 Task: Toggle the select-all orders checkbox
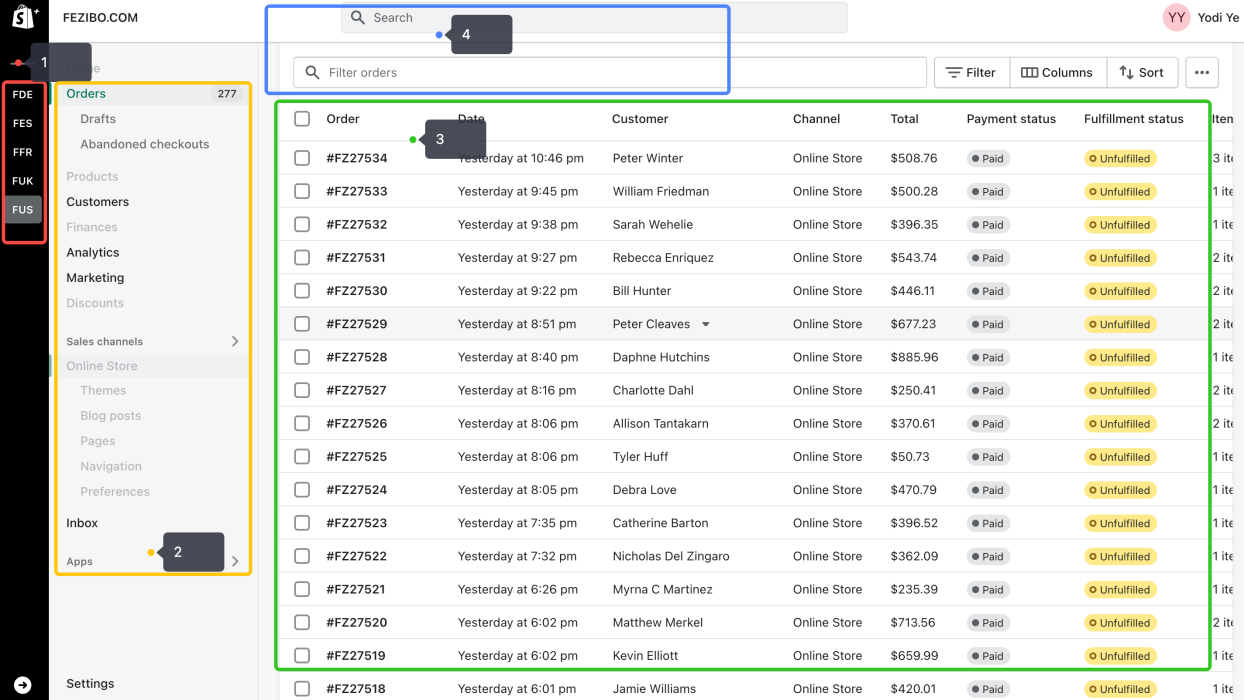[302, 119]
